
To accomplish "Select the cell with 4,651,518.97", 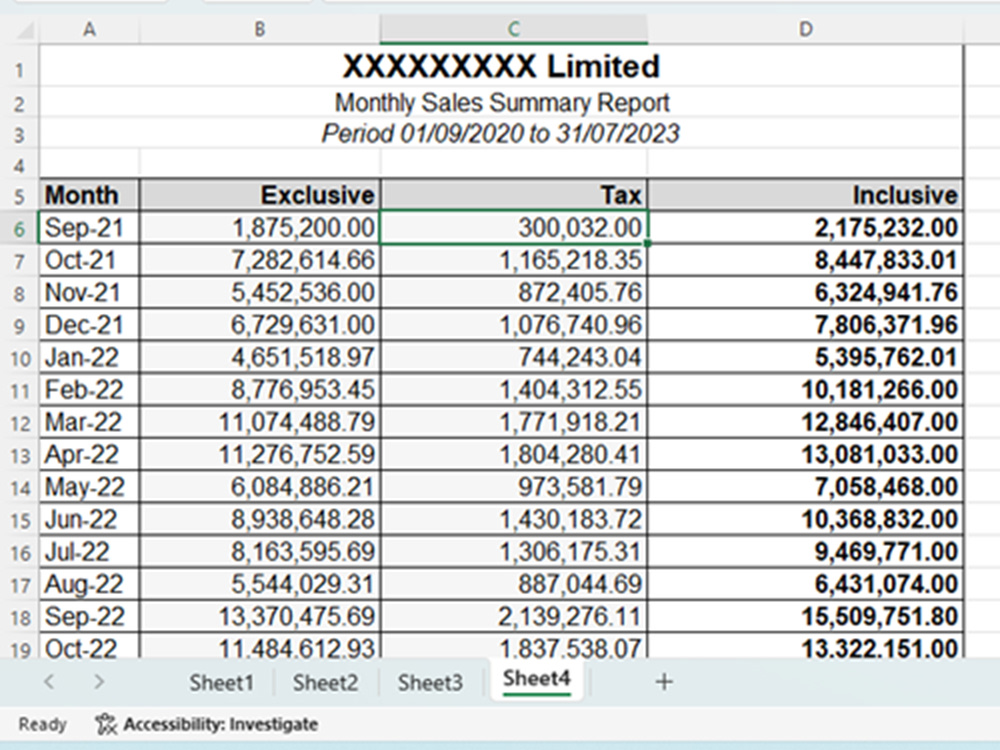I will point(260,357).
